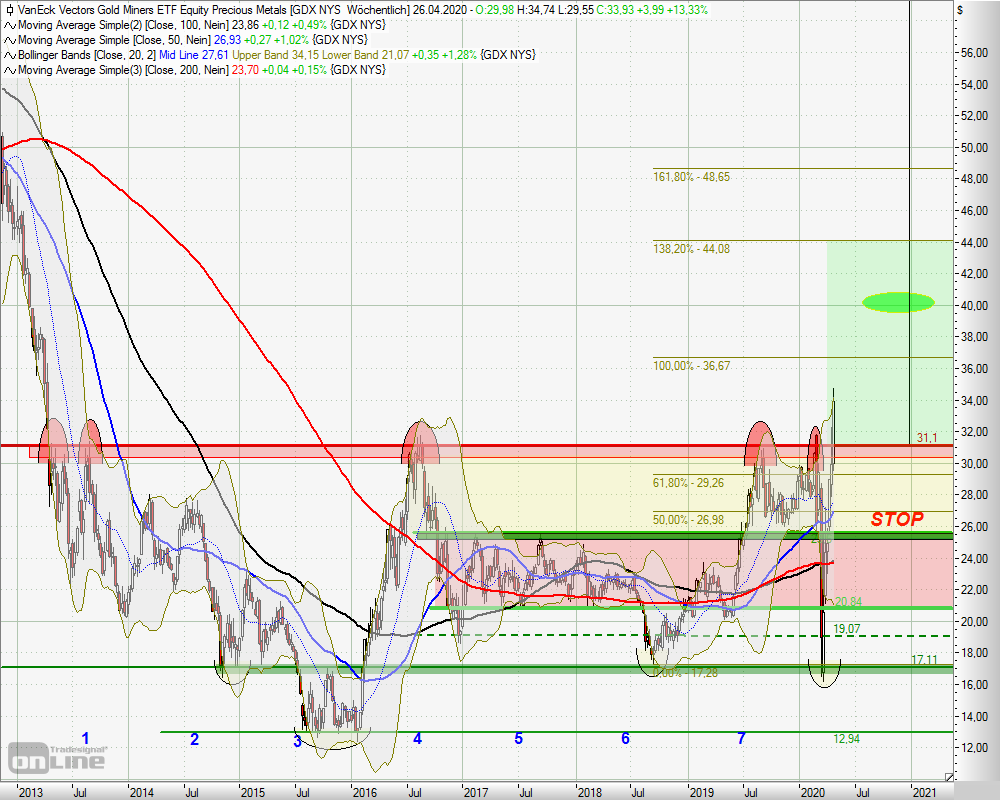
Task: Click the 0,00% - 17,28 Fibonacci label
Action: coord(686,672)
